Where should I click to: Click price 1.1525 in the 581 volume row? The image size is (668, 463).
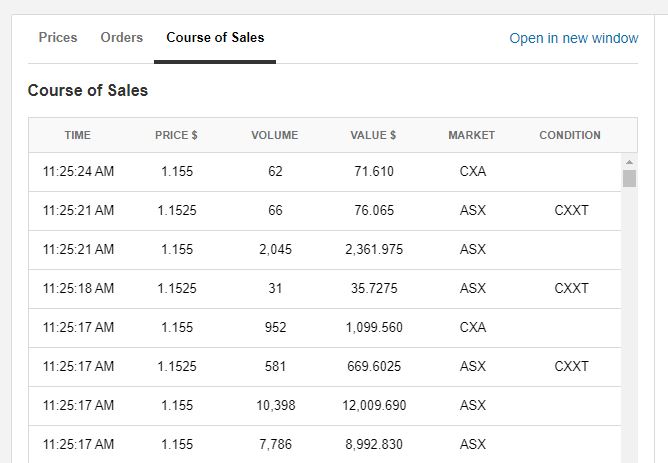coord(177,366)
